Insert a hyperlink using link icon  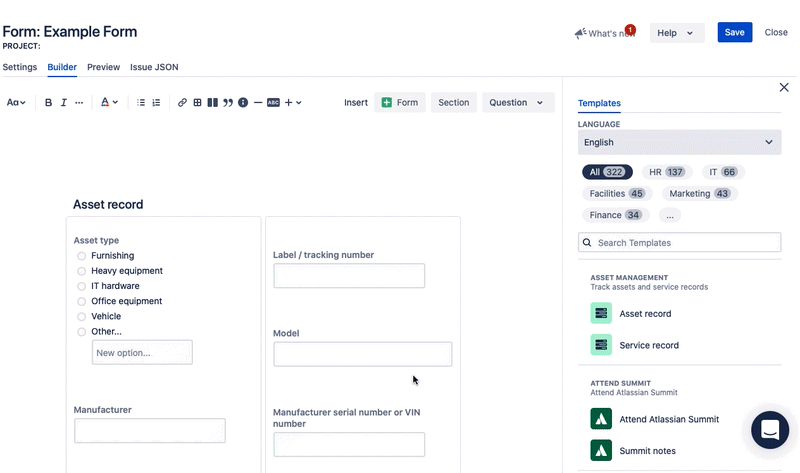click(x=182, y=103)
